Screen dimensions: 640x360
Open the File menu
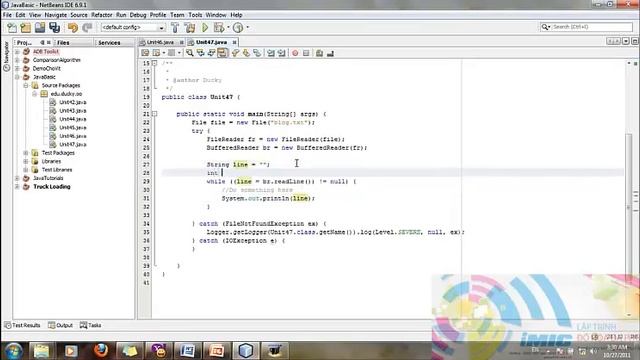7,15
